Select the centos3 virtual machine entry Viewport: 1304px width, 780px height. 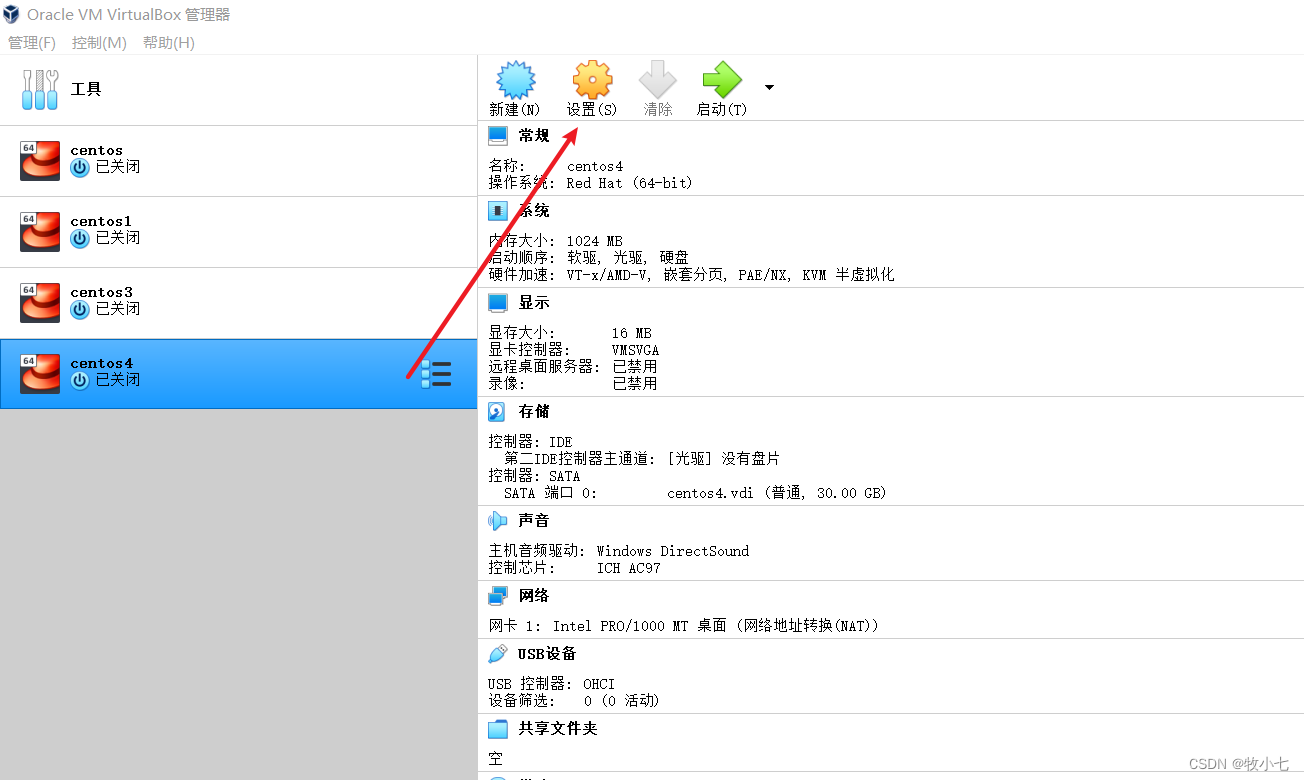point(238,303)
